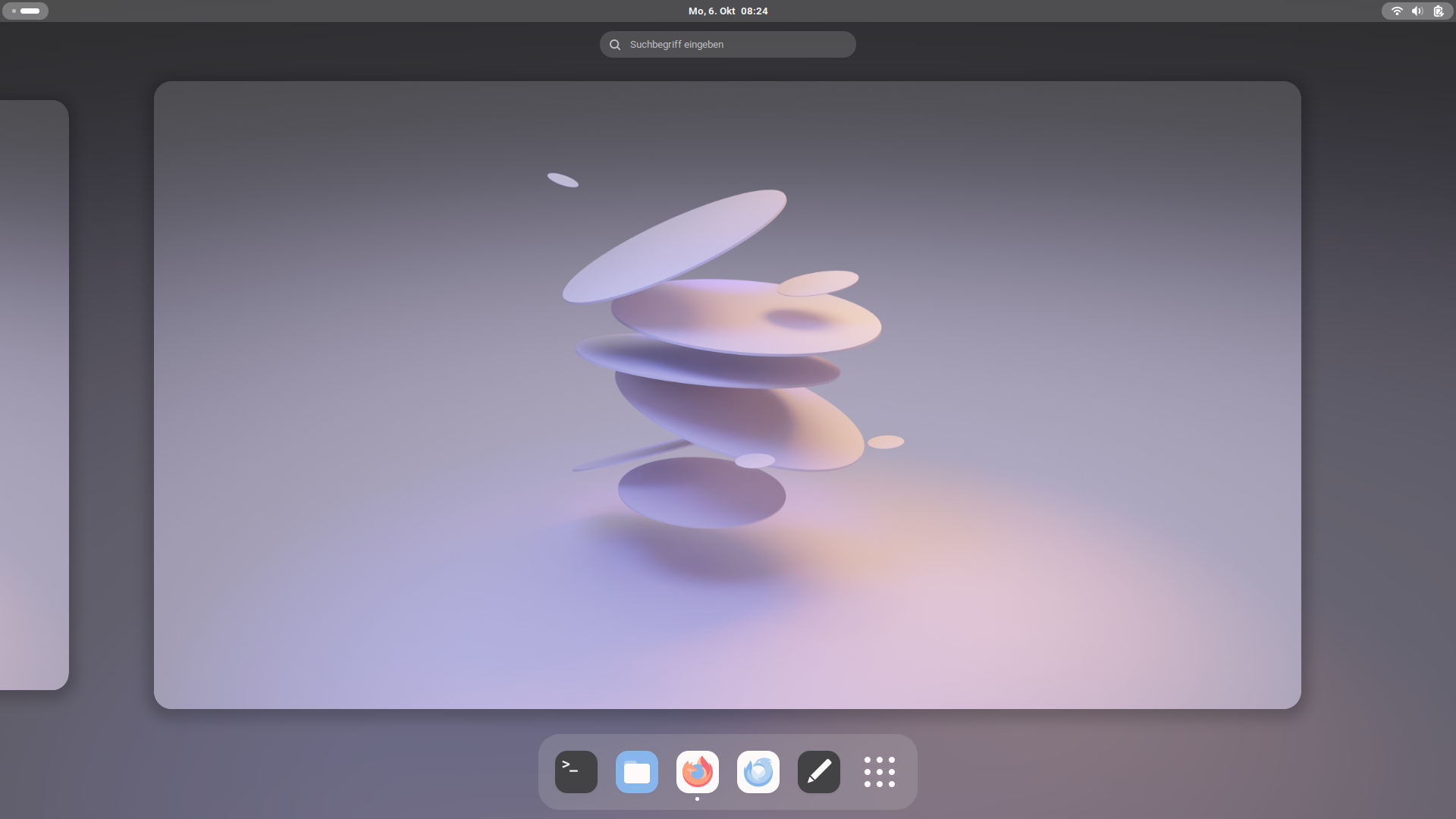The height and width of the screenshot is (819, 1456).
Task: Click the active workspace pill indicator
Action: 30,11
